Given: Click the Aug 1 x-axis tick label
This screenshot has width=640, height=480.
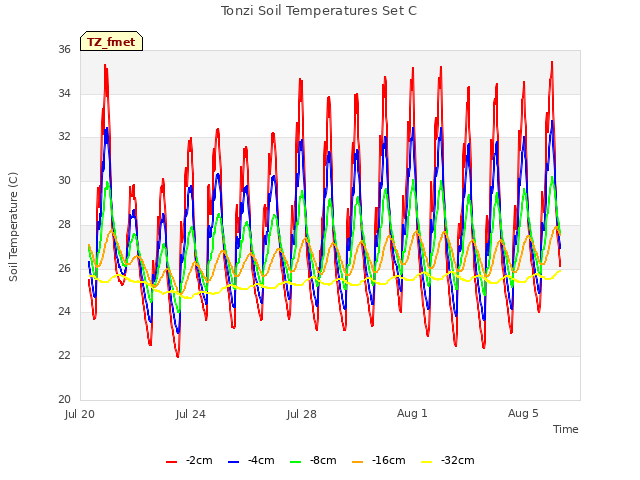Looking at the screenshot, I should (412, 413).
